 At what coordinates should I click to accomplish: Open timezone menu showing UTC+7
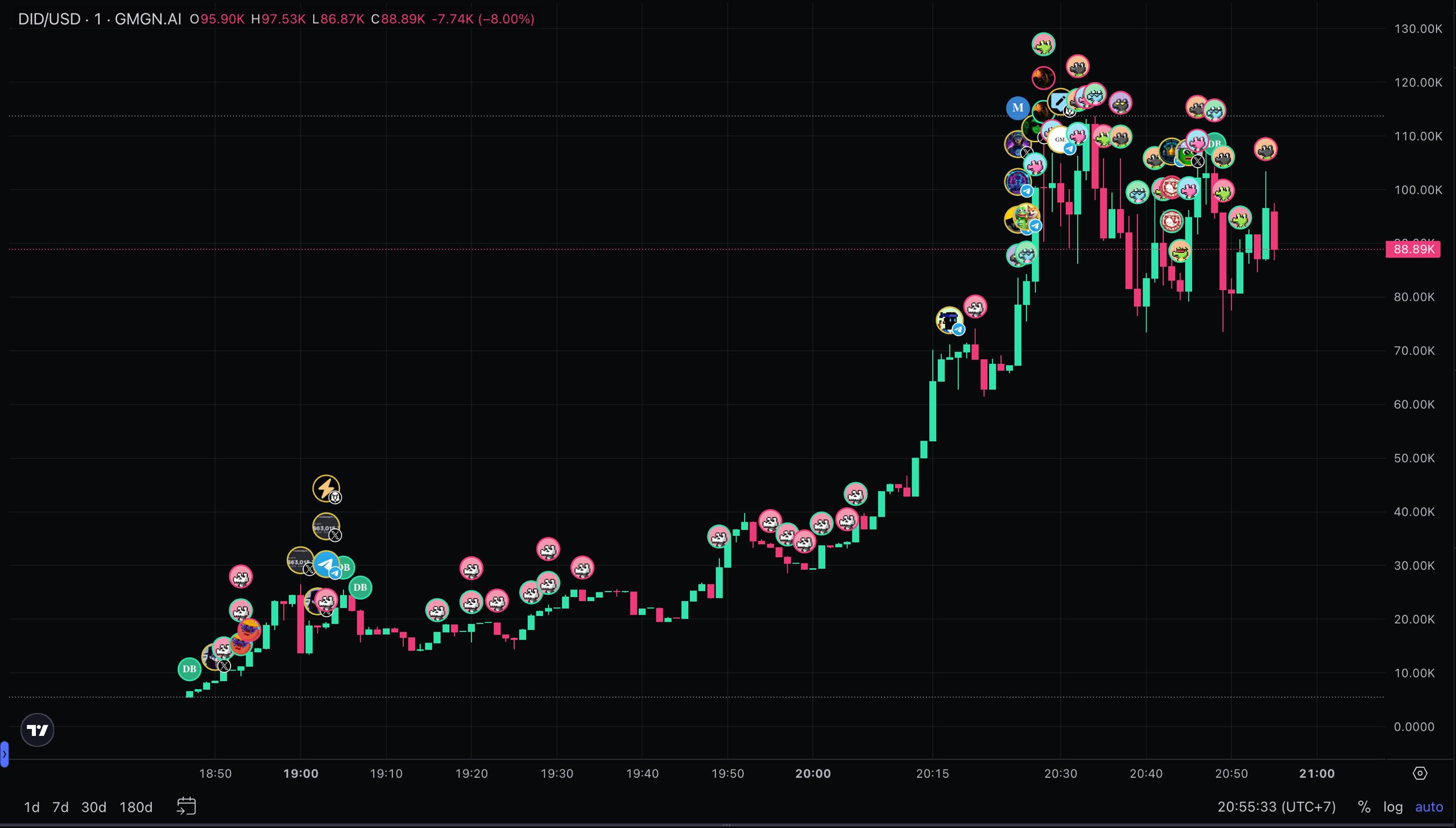(1276, 806)
